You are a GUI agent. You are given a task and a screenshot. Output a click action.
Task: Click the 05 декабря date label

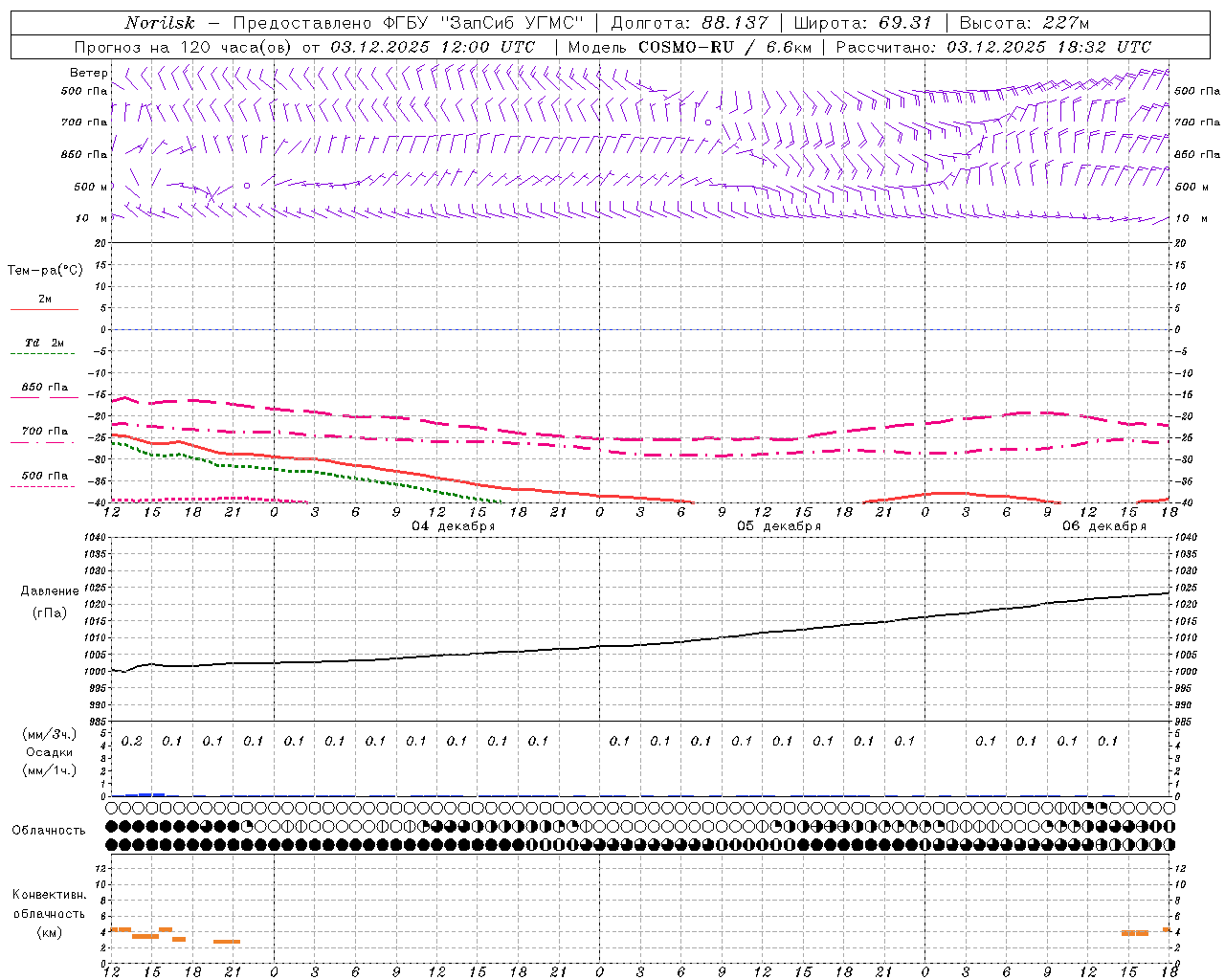[778, 526]
